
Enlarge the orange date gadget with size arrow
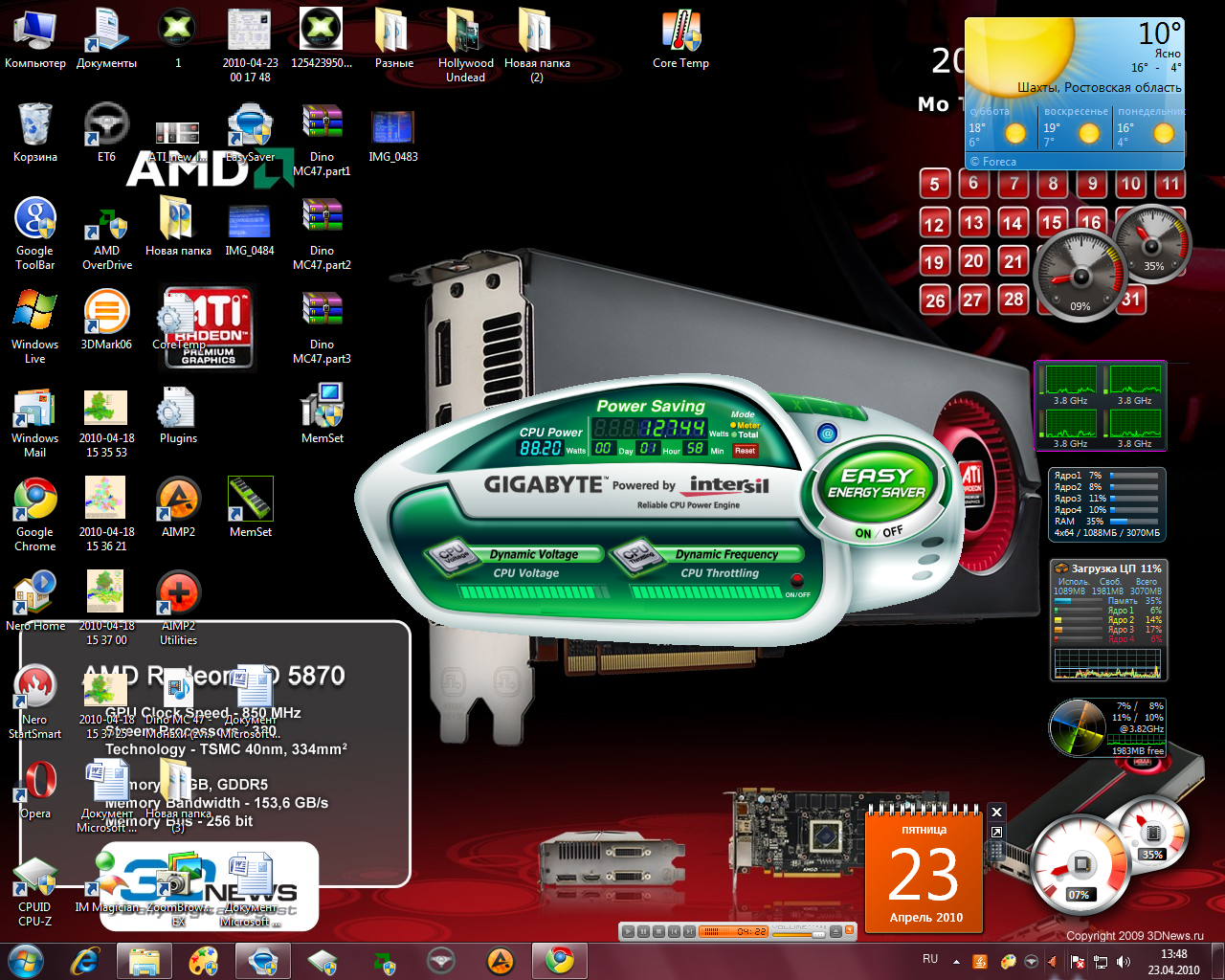[x=996, y=832]
